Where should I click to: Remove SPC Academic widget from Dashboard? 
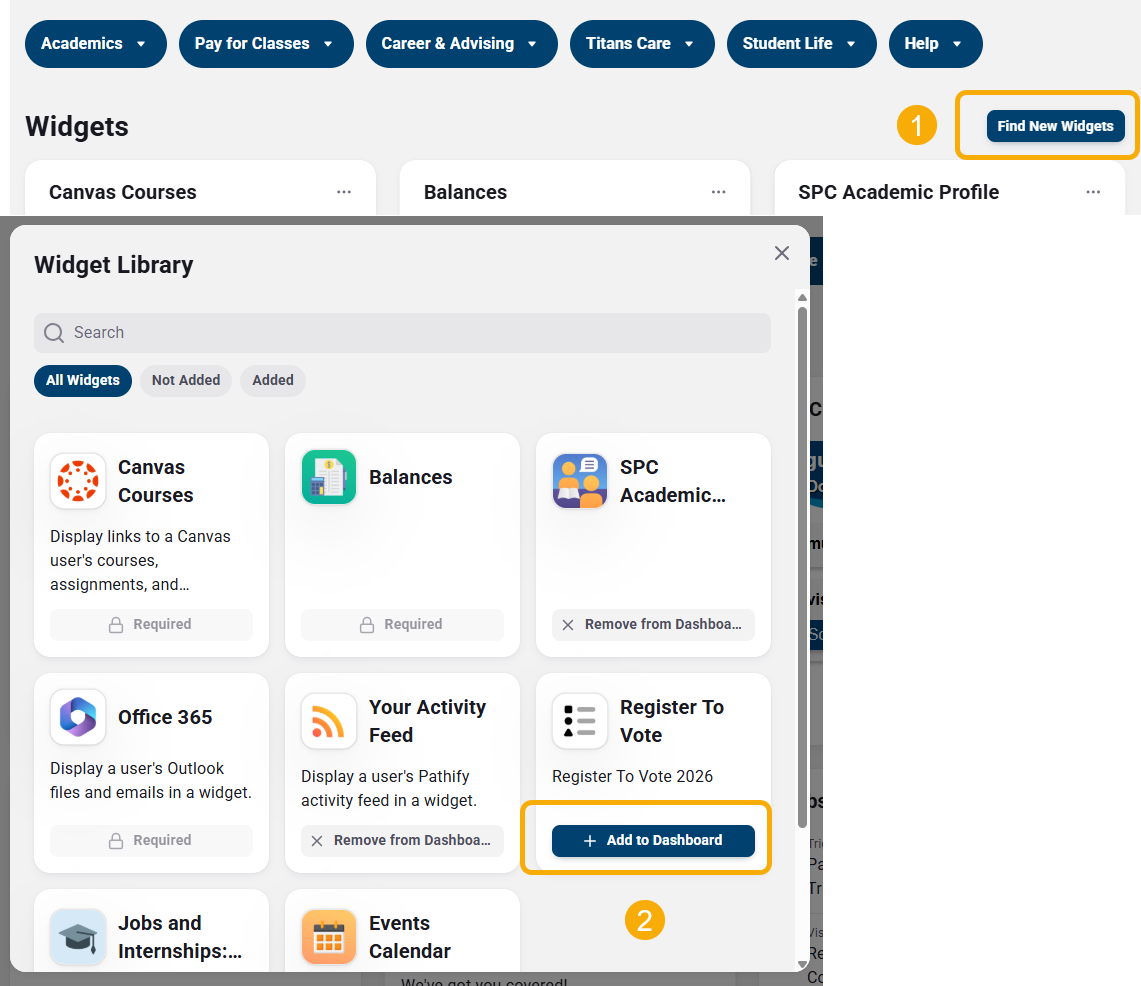pyautogui.click(x=653, y=624)
